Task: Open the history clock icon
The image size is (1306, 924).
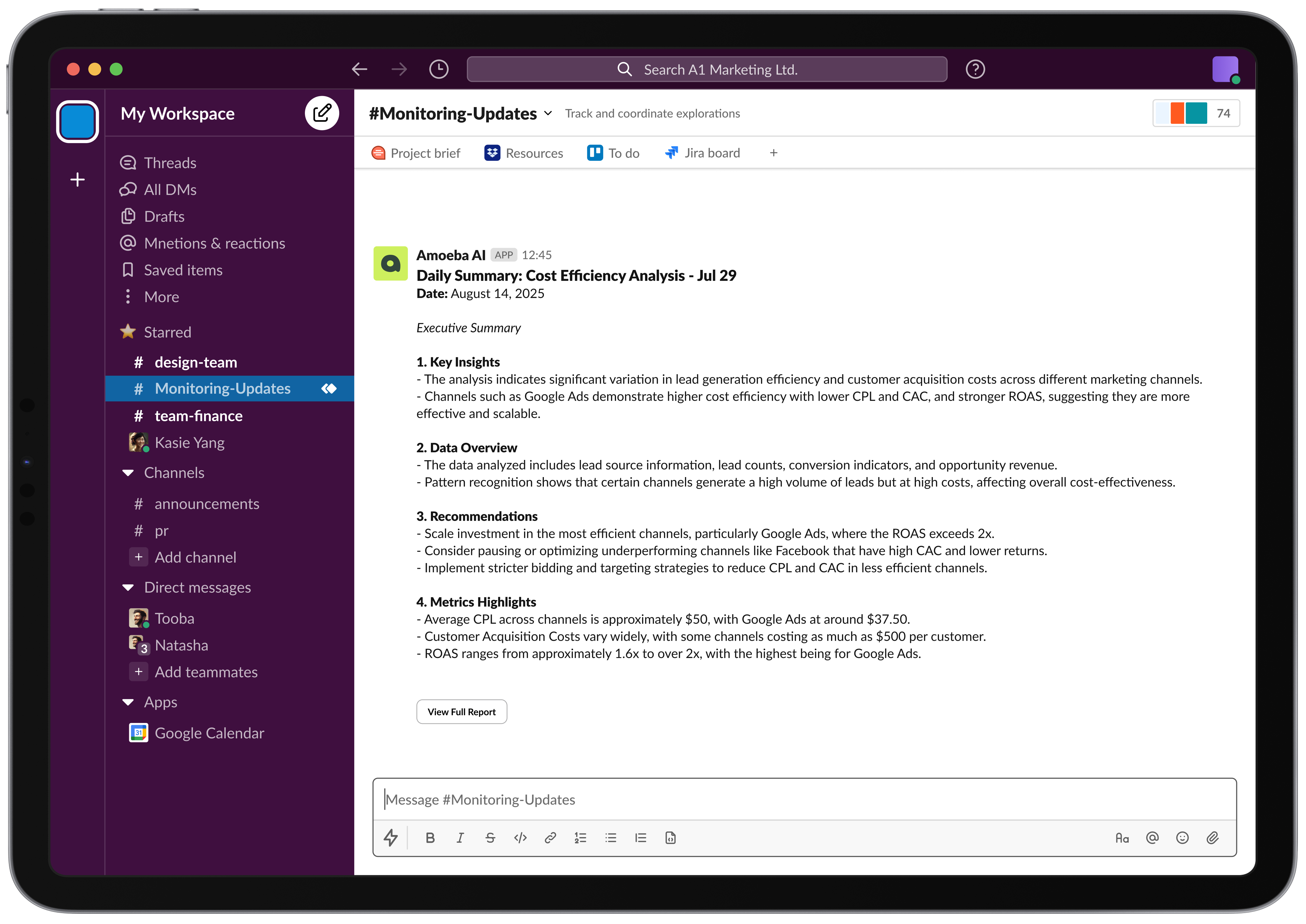Action: pos(438,69)
